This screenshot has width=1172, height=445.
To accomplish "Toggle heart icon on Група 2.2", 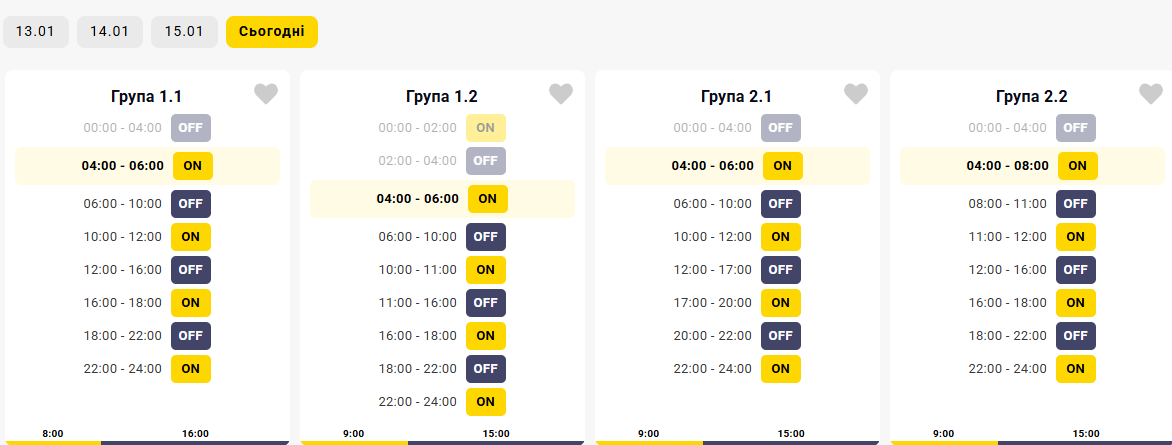I will pos(1151,94).
